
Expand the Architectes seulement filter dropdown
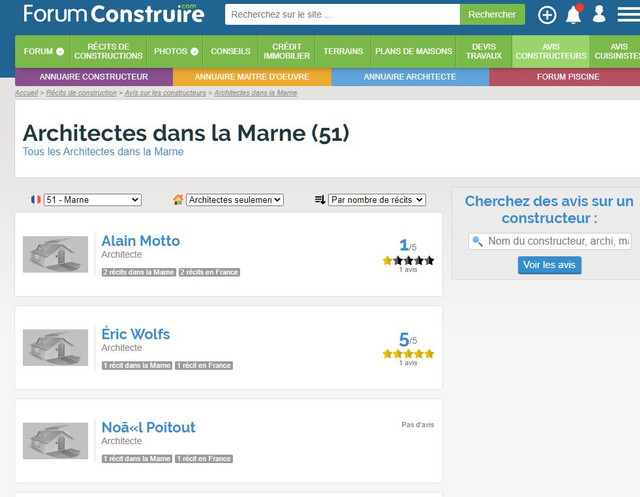[235, 200]
